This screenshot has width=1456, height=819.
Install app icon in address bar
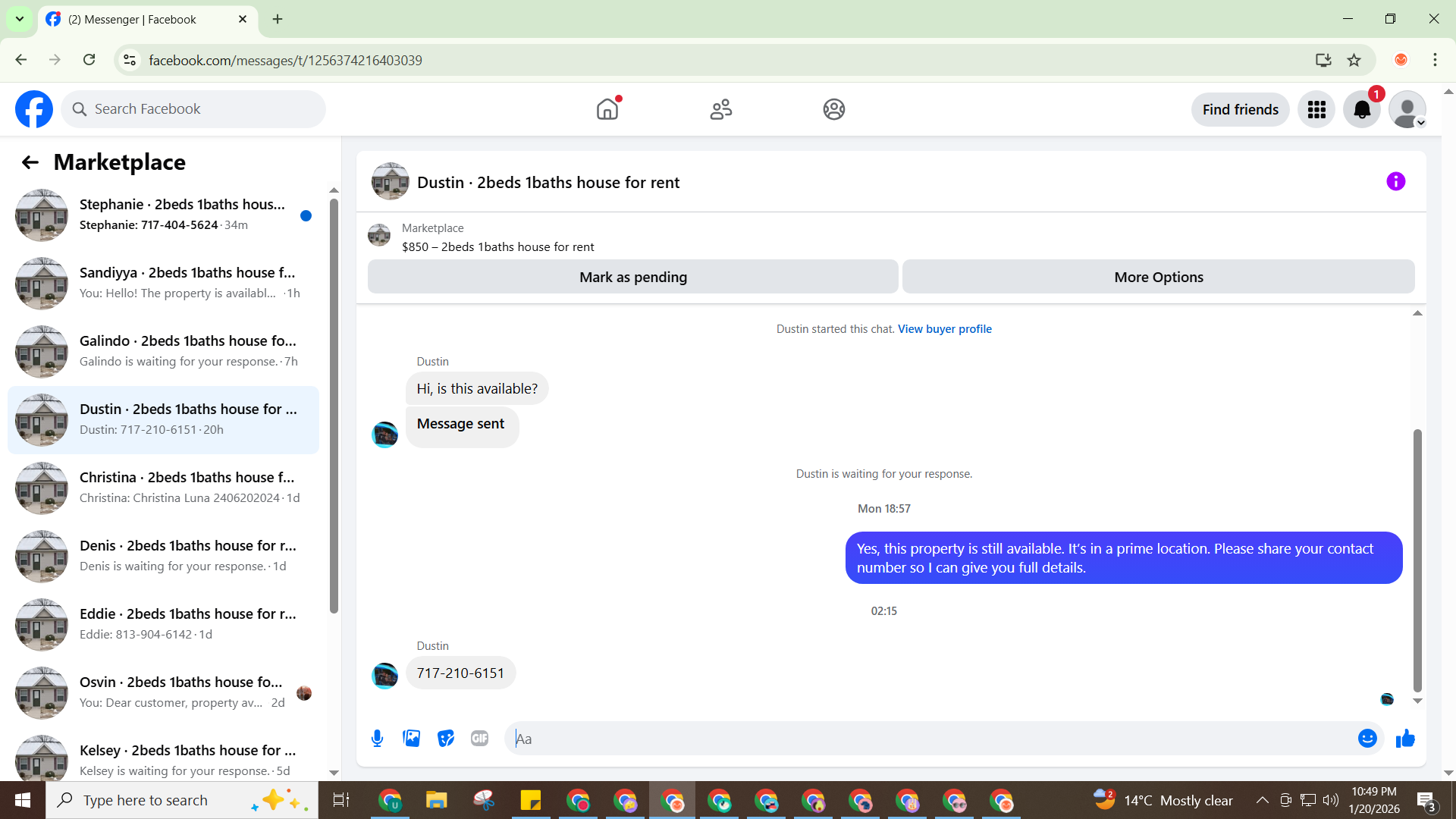click(x=1323, y=60)
